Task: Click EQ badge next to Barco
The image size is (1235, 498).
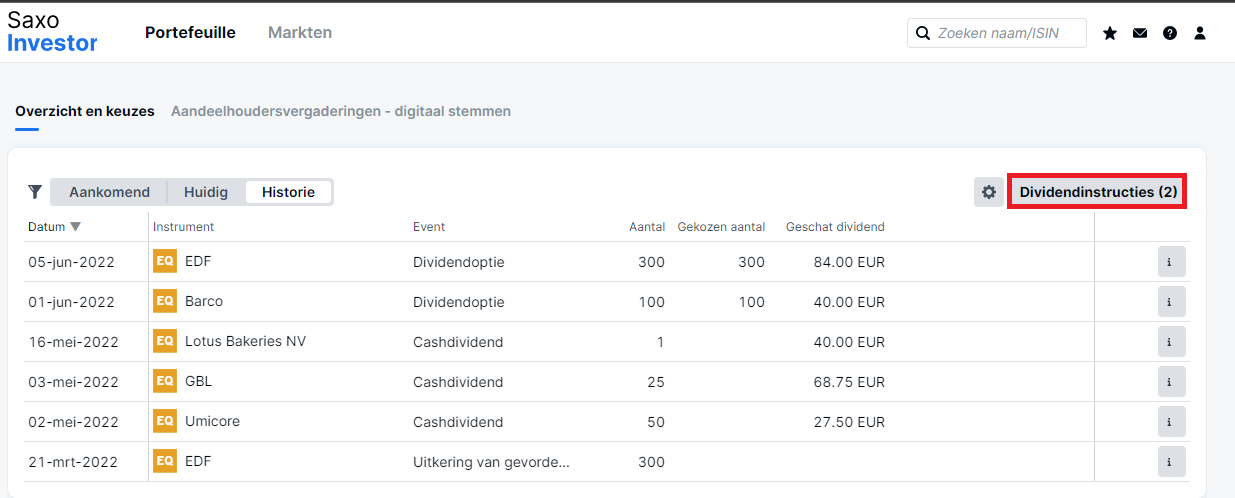Action: point(165,301)
